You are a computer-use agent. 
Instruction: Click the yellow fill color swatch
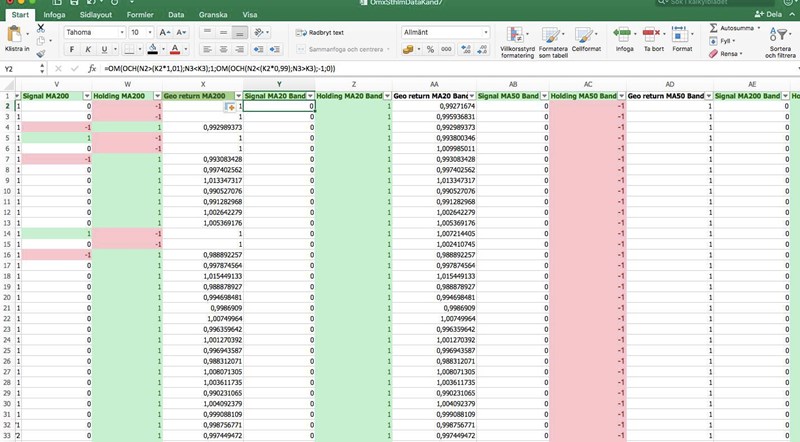pyautogui.click(x=152, y=49)
